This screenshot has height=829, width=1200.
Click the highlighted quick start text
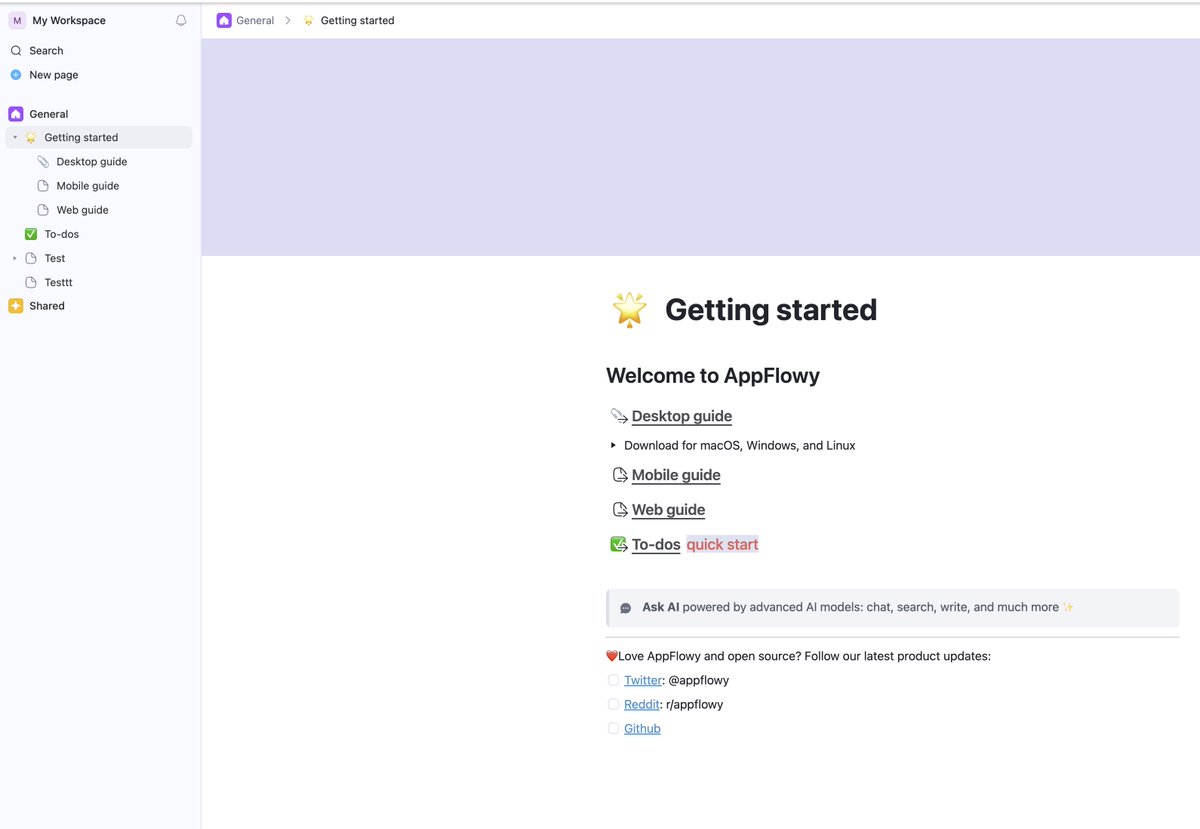click(722, 545)
